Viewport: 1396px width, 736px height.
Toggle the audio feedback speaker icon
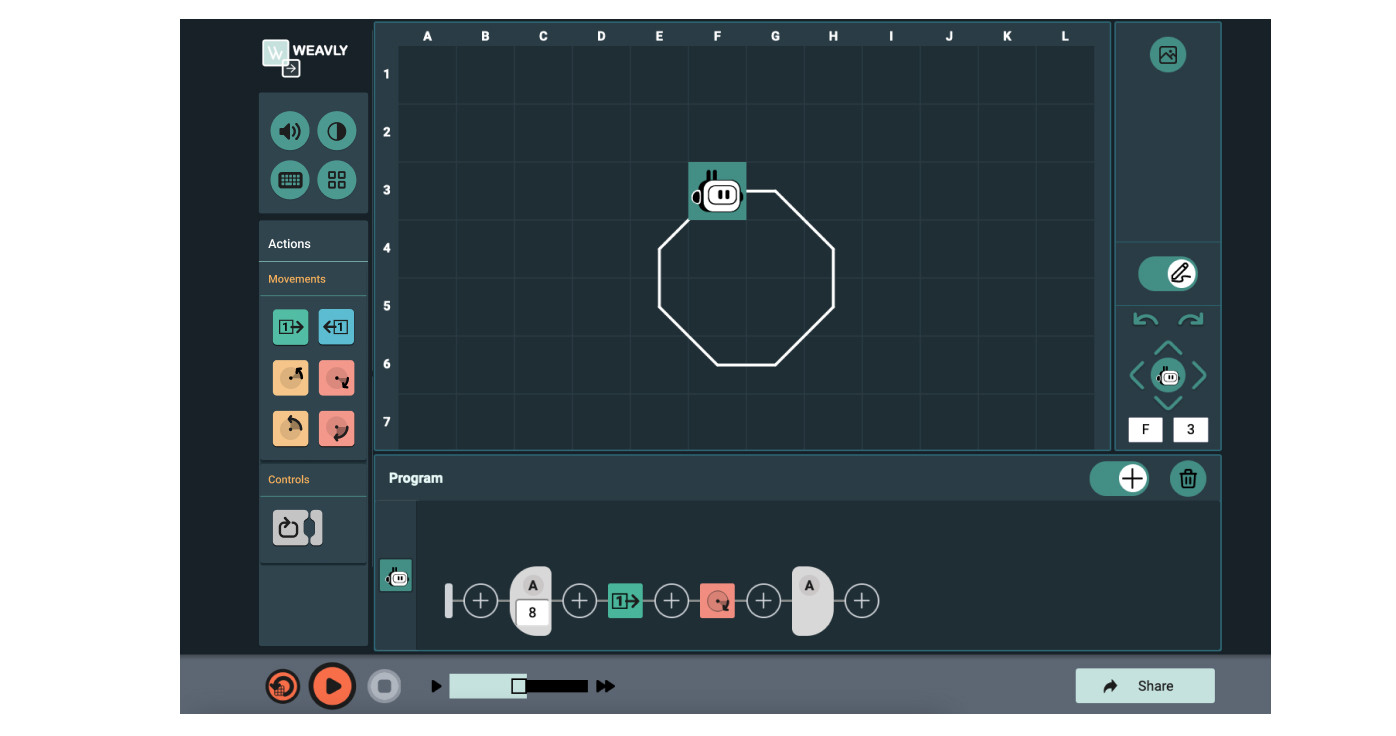289,130
